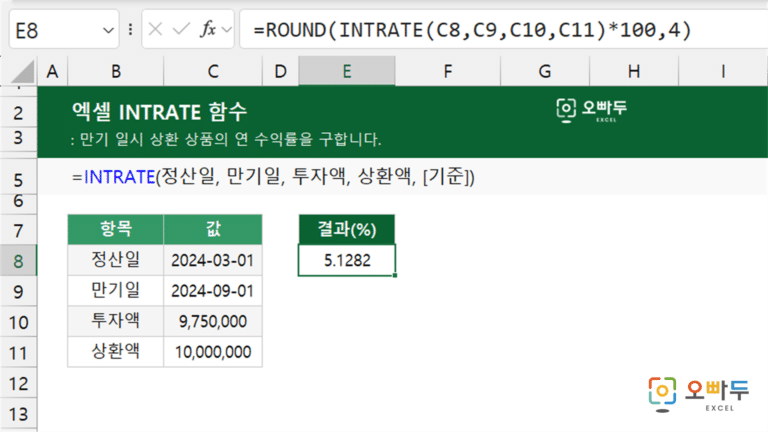Select column D header
This screenshot has width=768, height=432.
click(x=280, y=72)
